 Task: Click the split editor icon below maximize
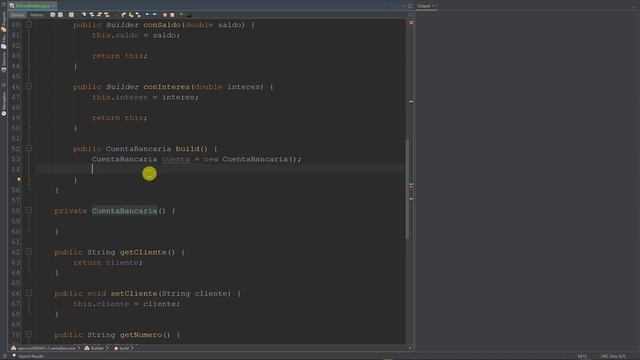410,15
